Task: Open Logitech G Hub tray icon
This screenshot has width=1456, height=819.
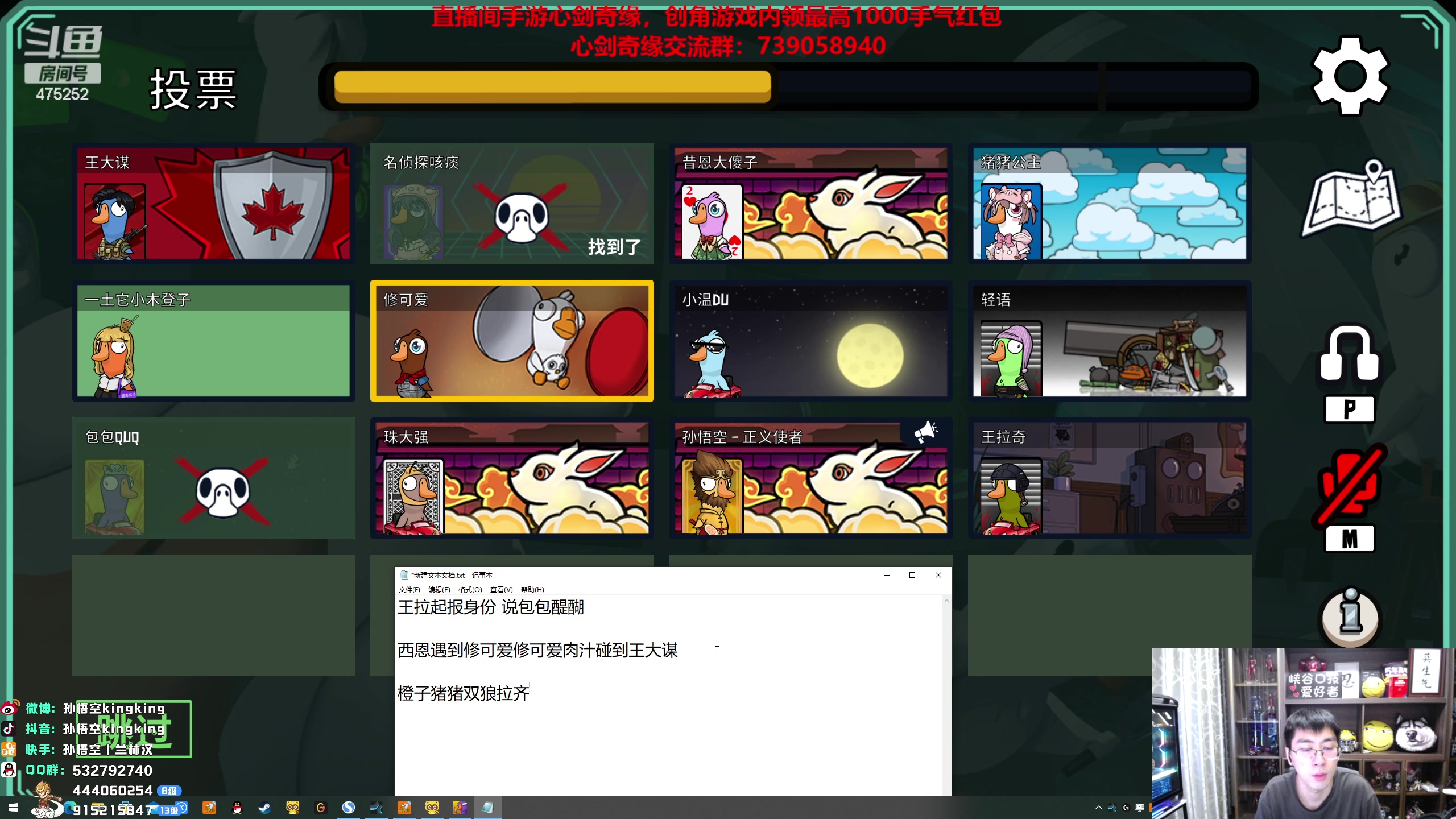Action: tap(1126, 808)
